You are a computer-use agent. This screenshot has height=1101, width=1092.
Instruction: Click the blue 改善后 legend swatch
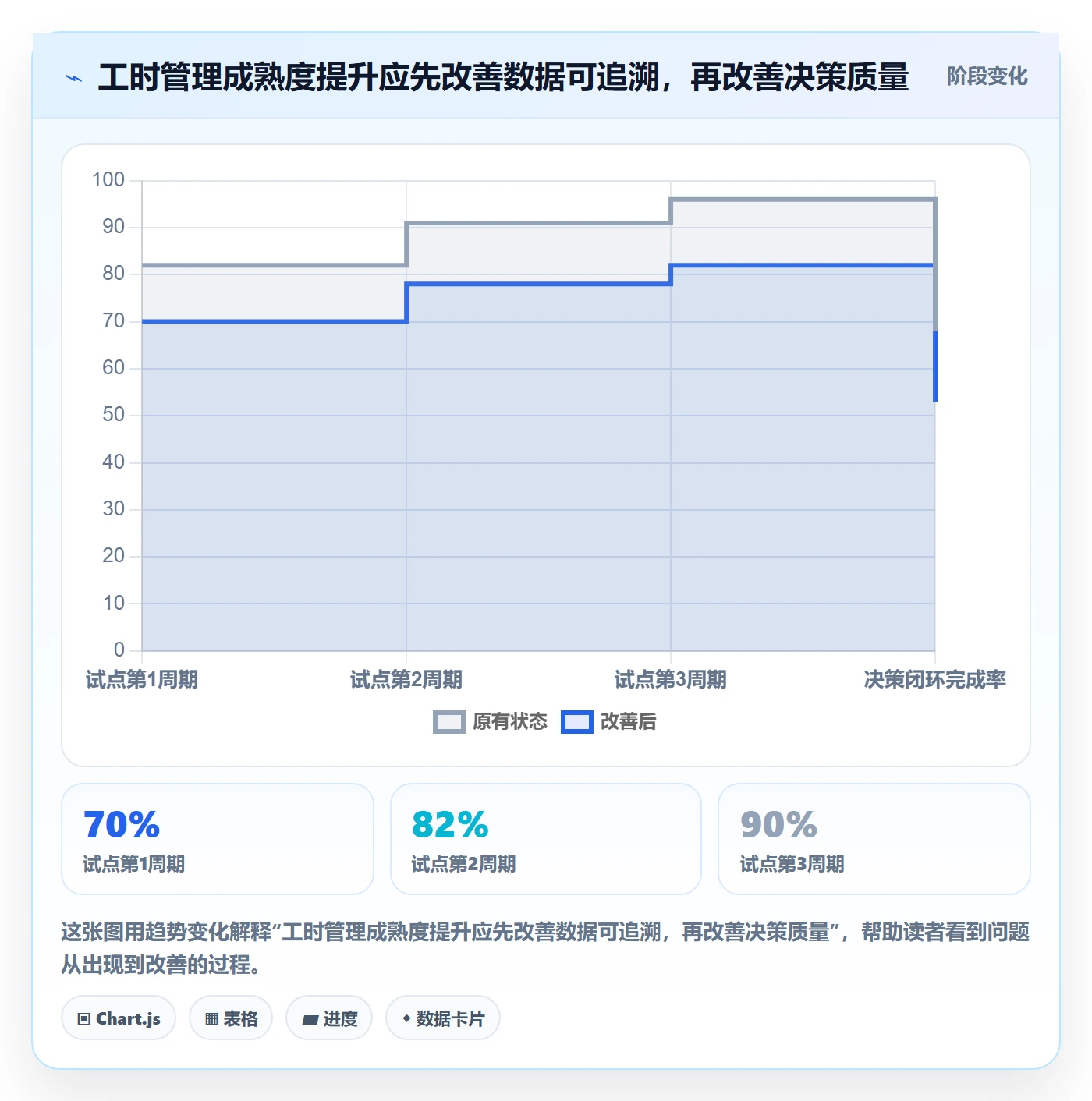pyautogui.click(x=577, y=722)
